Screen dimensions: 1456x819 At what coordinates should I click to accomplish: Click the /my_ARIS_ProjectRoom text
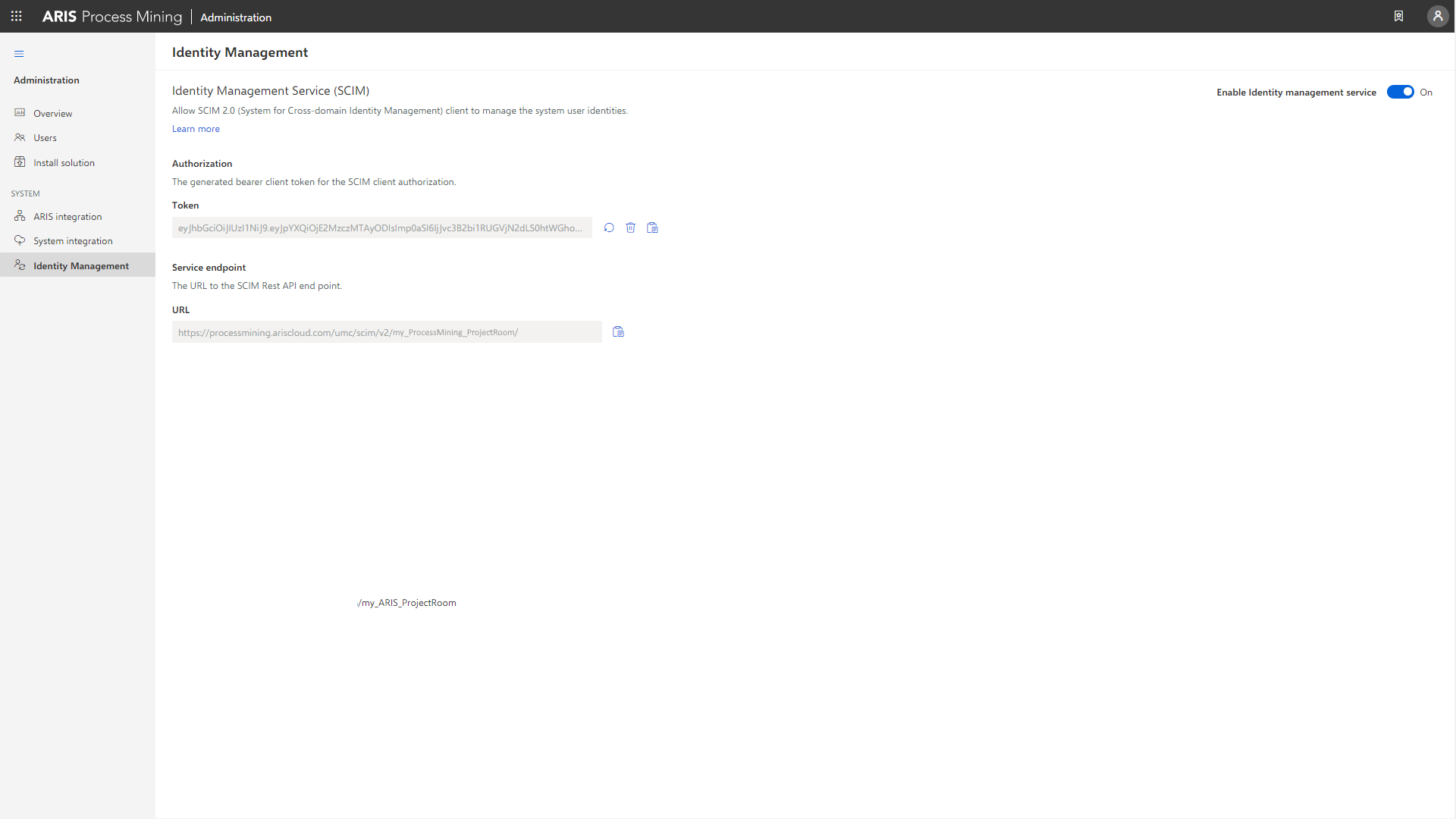[407, 603]
